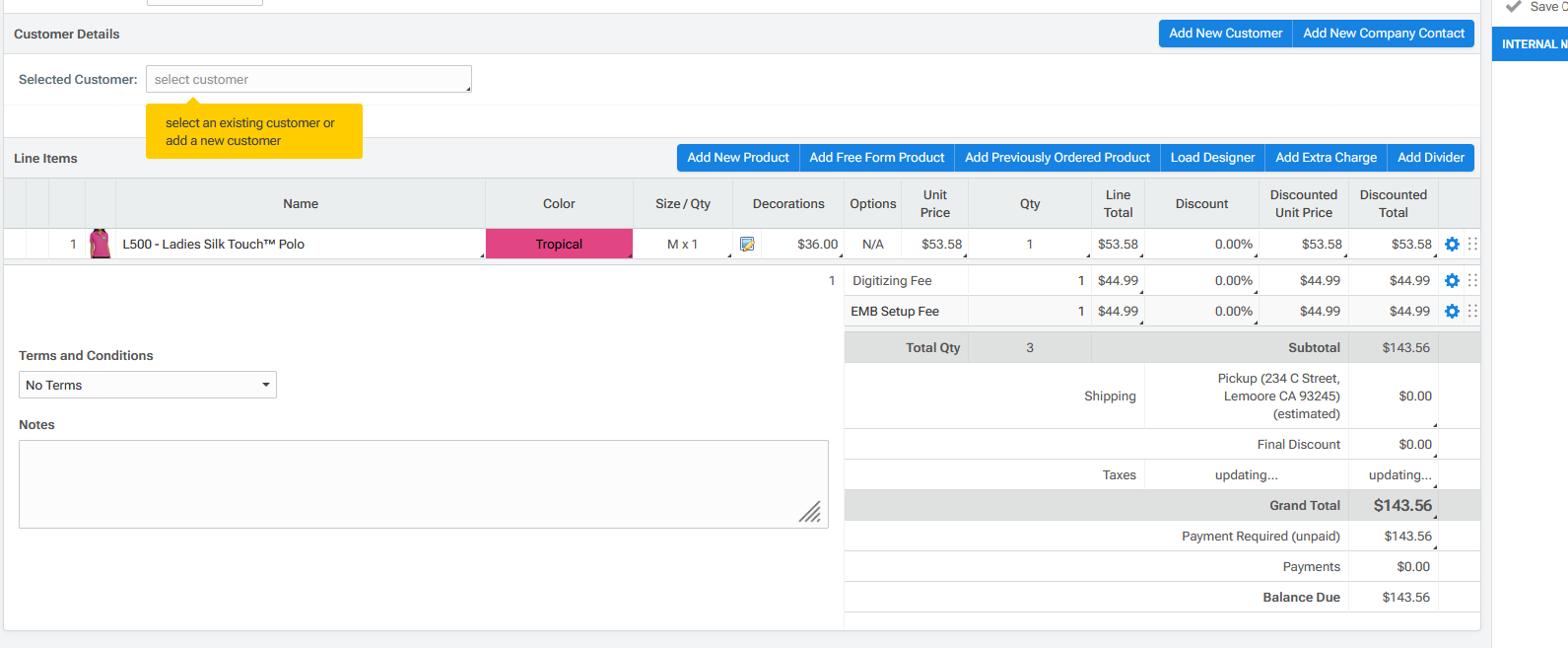This screenshot has height=648, width=1568.
Task: Click drag handle on the L500 polo row
Action: (x=1472, y=244)
